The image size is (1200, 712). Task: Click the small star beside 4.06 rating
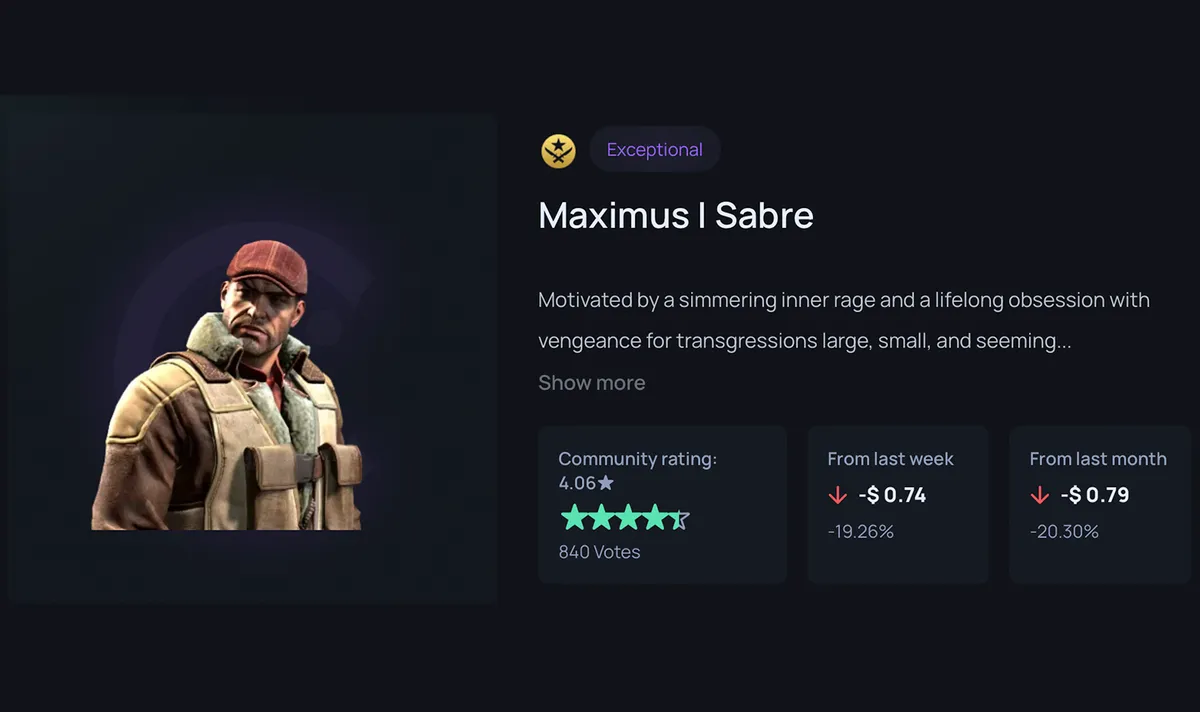tap(606, 483)
